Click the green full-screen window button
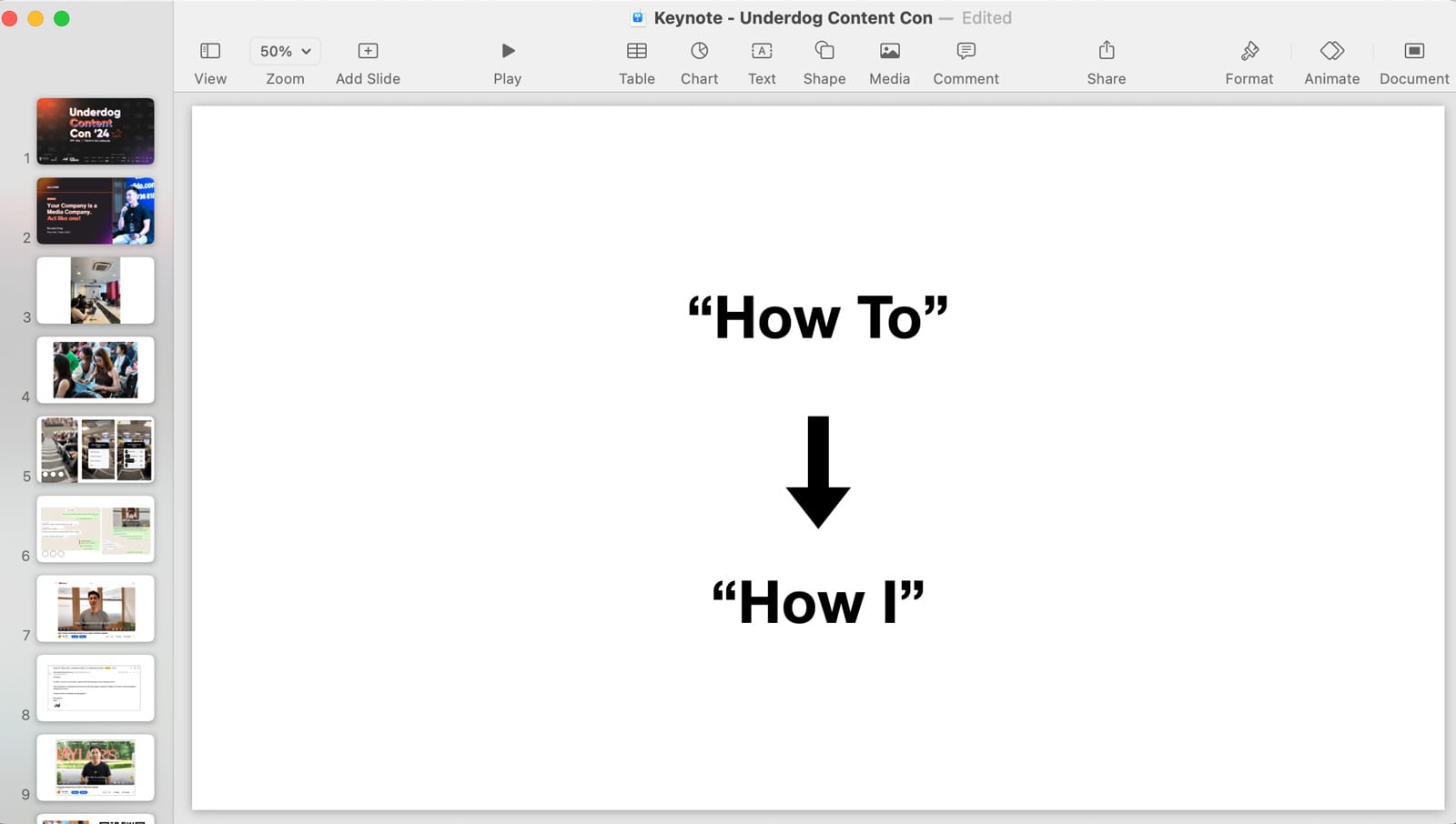1456x824 pixels. 62,18
